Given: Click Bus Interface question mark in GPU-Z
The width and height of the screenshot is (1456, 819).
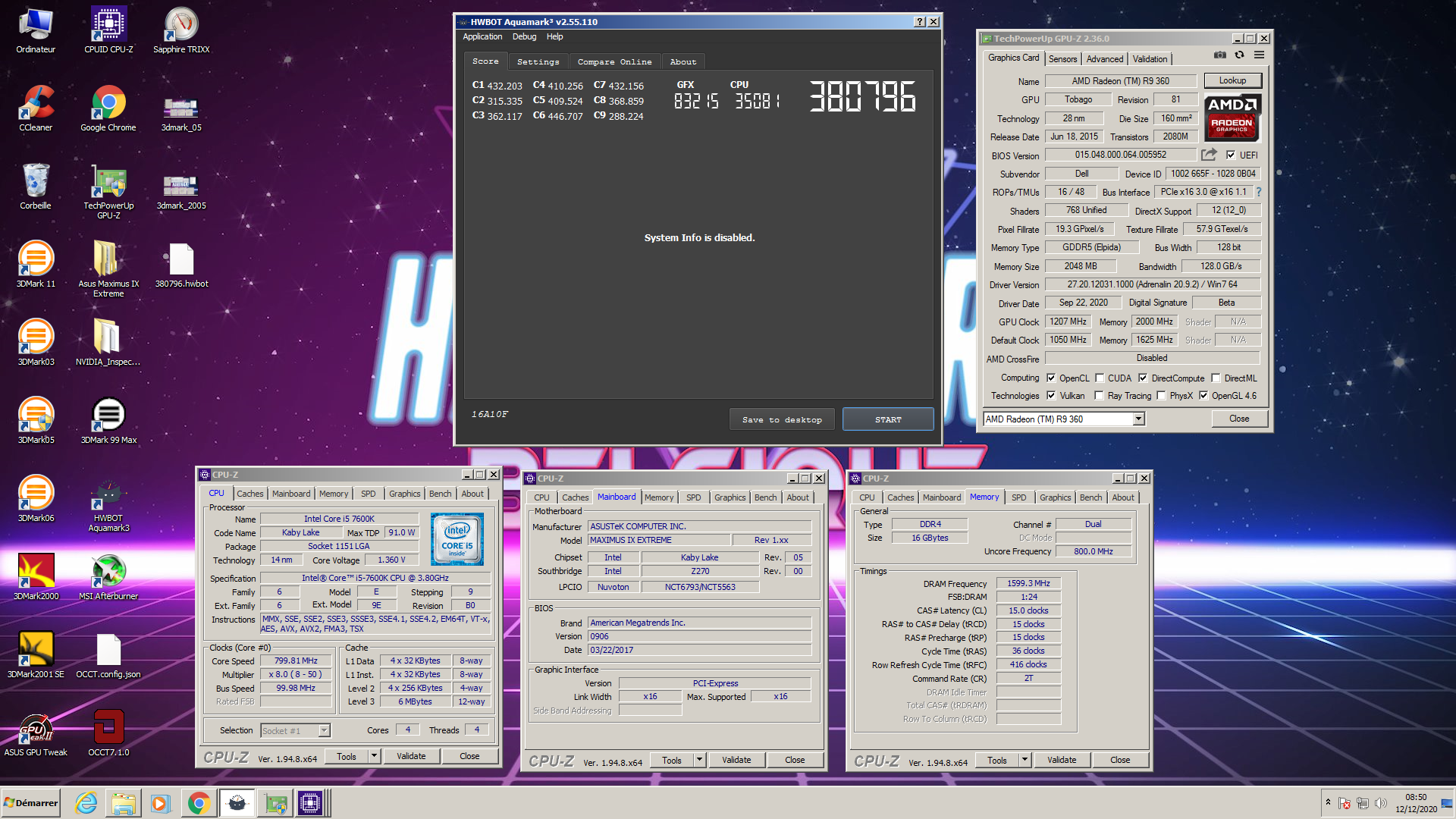Looking at the screenshot, I should [1258, 192].
